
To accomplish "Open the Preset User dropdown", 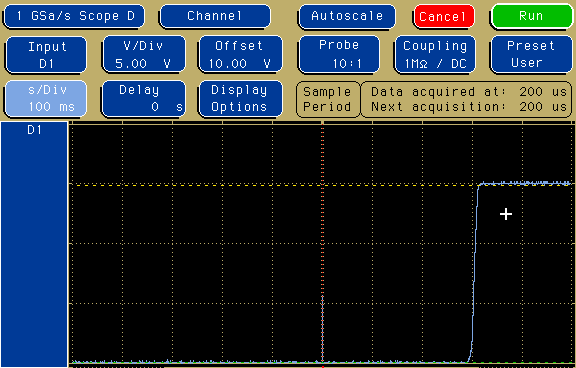I will click(531, 54).
